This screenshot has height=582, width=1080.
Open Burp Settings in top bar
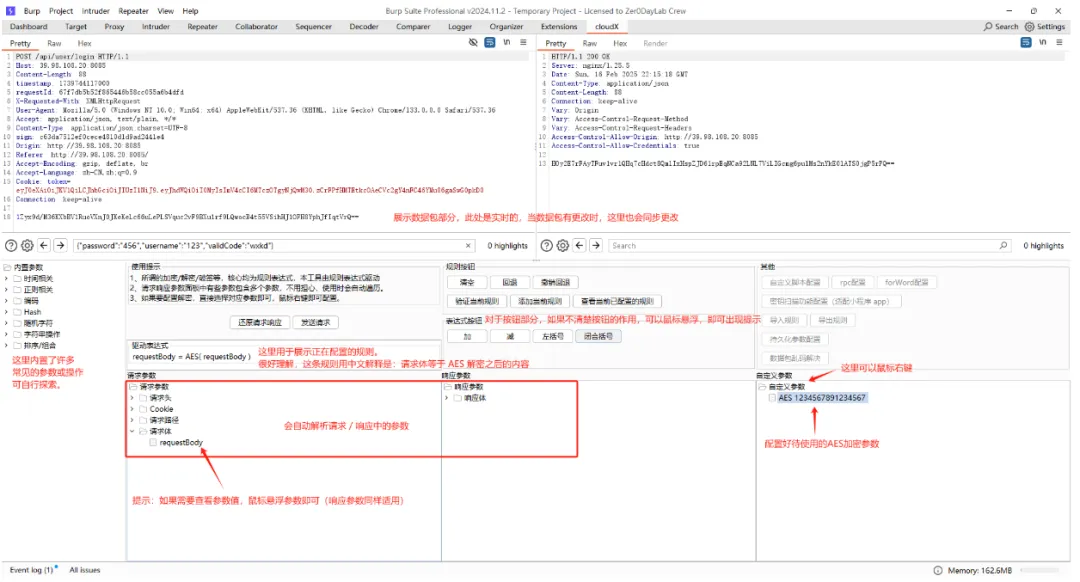pyautogui.click(x=1045, y=26)
